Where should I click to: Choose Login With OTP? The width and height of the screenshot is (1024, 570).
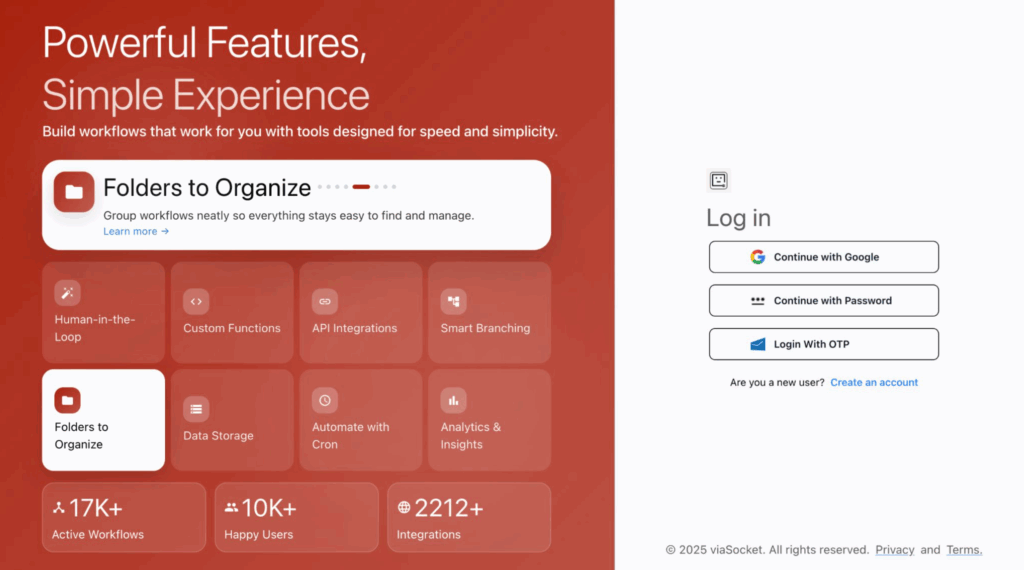[824, 344]
